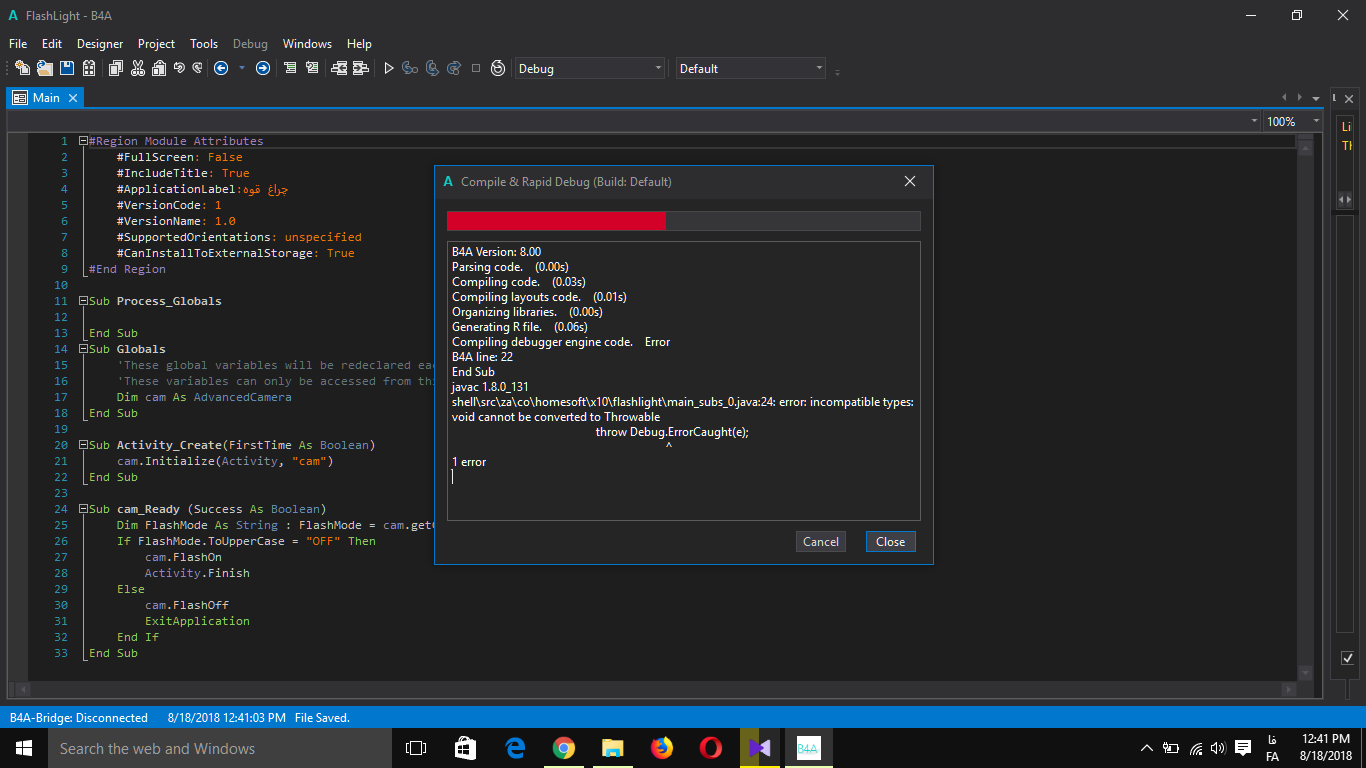This screenshot has height=768, width=1366.
Task: Click the Navigate Backward arrow icon
Action: pos(221,68)
